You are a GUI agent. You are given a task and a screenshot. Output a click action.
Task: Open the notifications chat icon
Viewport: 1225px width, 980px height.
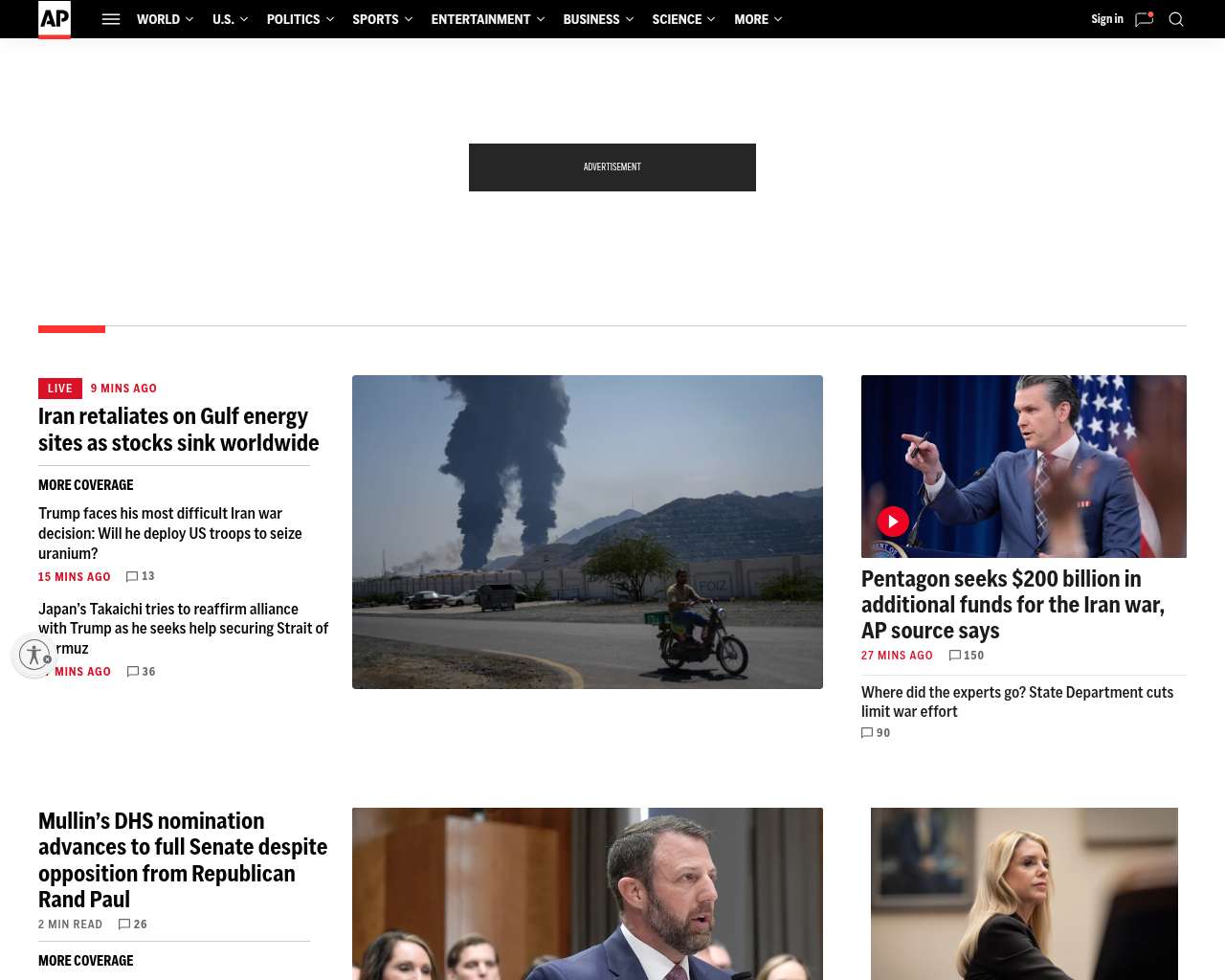pyautogui.click(x=1144, y=19)
